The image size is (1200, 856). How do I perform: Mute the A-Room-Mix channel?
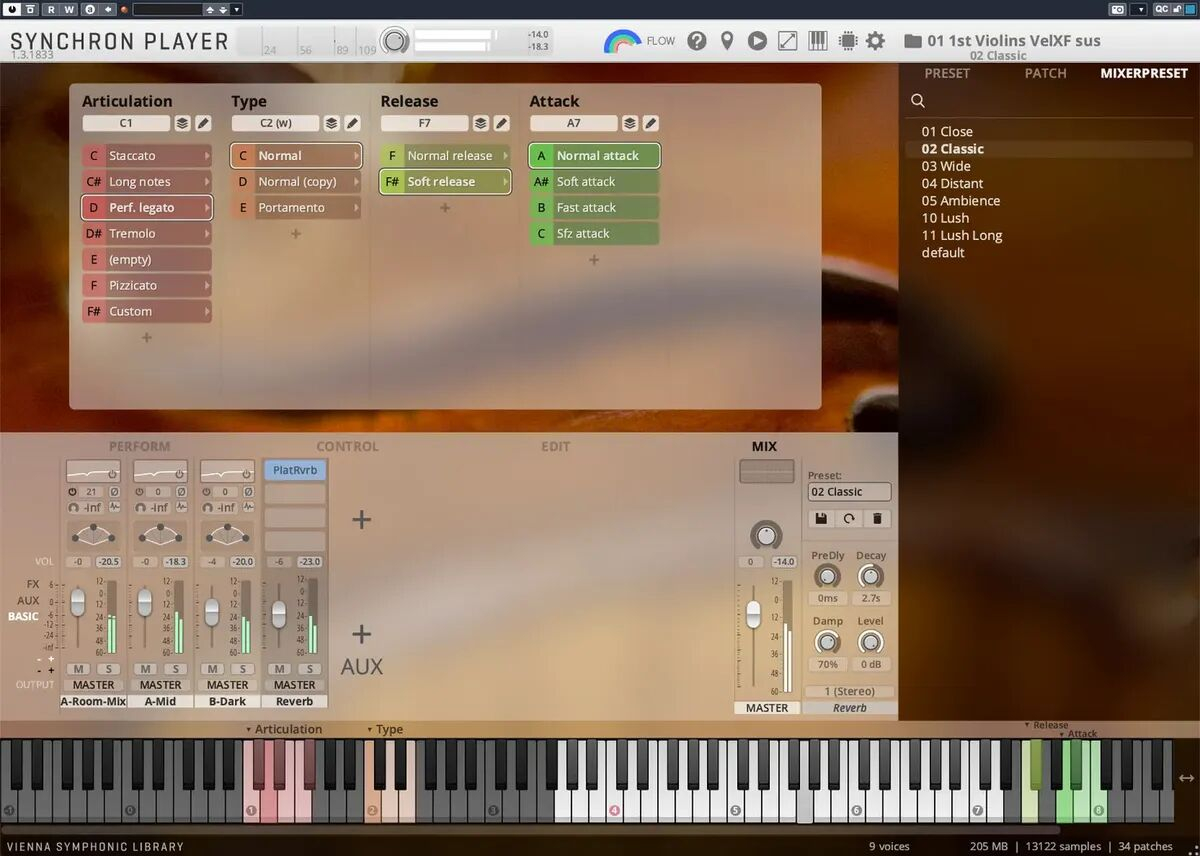78,669
